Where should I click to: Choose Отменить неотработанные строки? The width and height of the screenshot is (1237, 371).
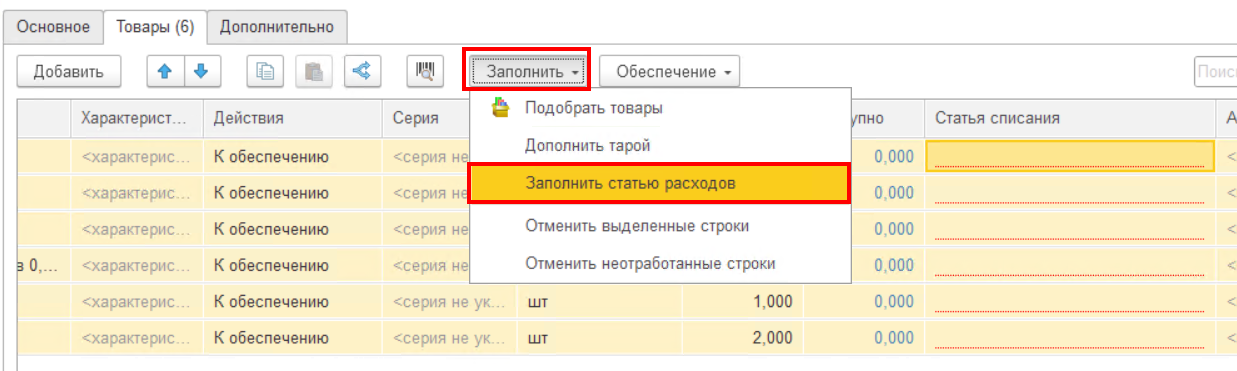coord(650,264)
